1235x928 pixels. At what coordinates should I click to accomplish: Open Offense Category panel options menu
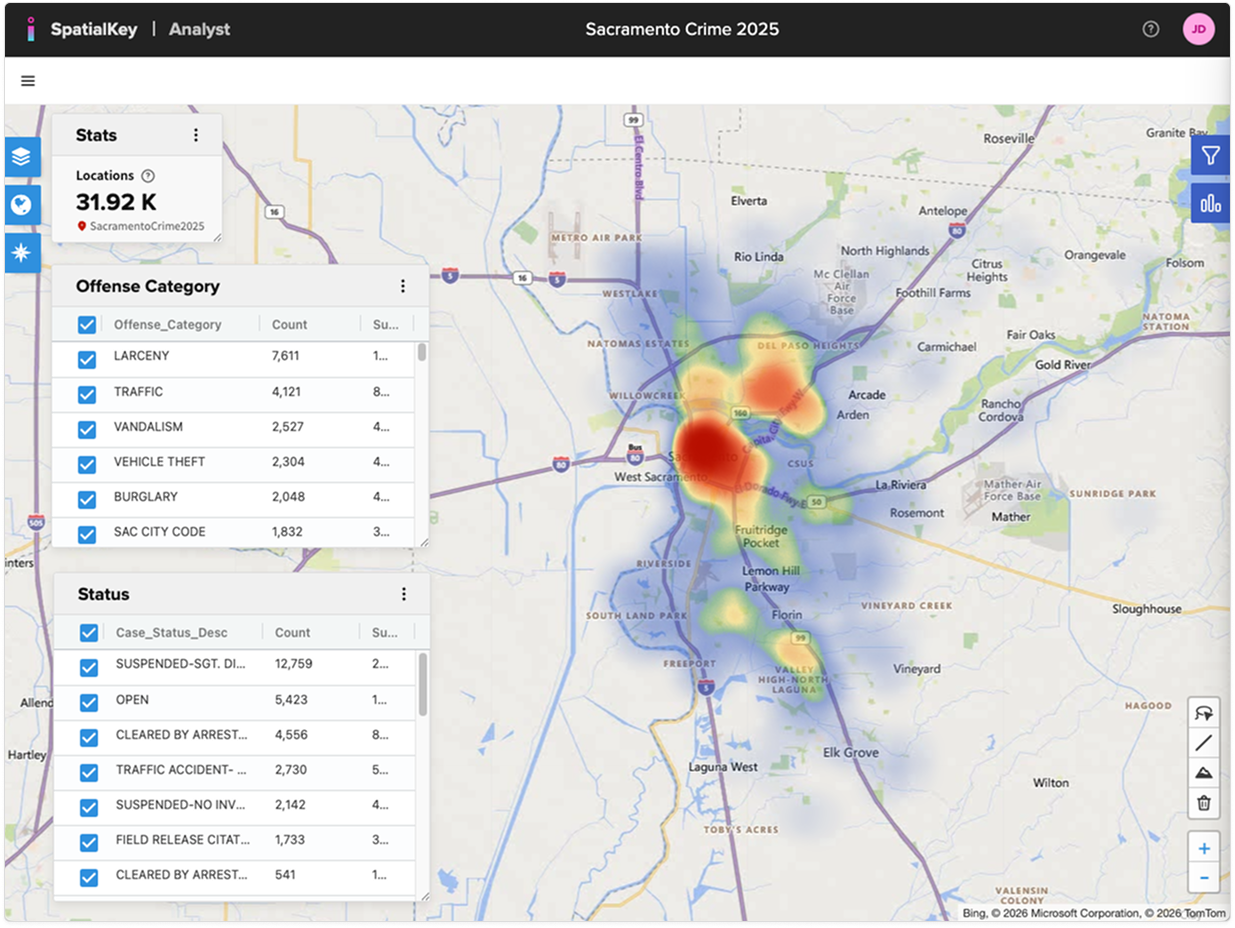pyautogui.click(x=403, y=286)
